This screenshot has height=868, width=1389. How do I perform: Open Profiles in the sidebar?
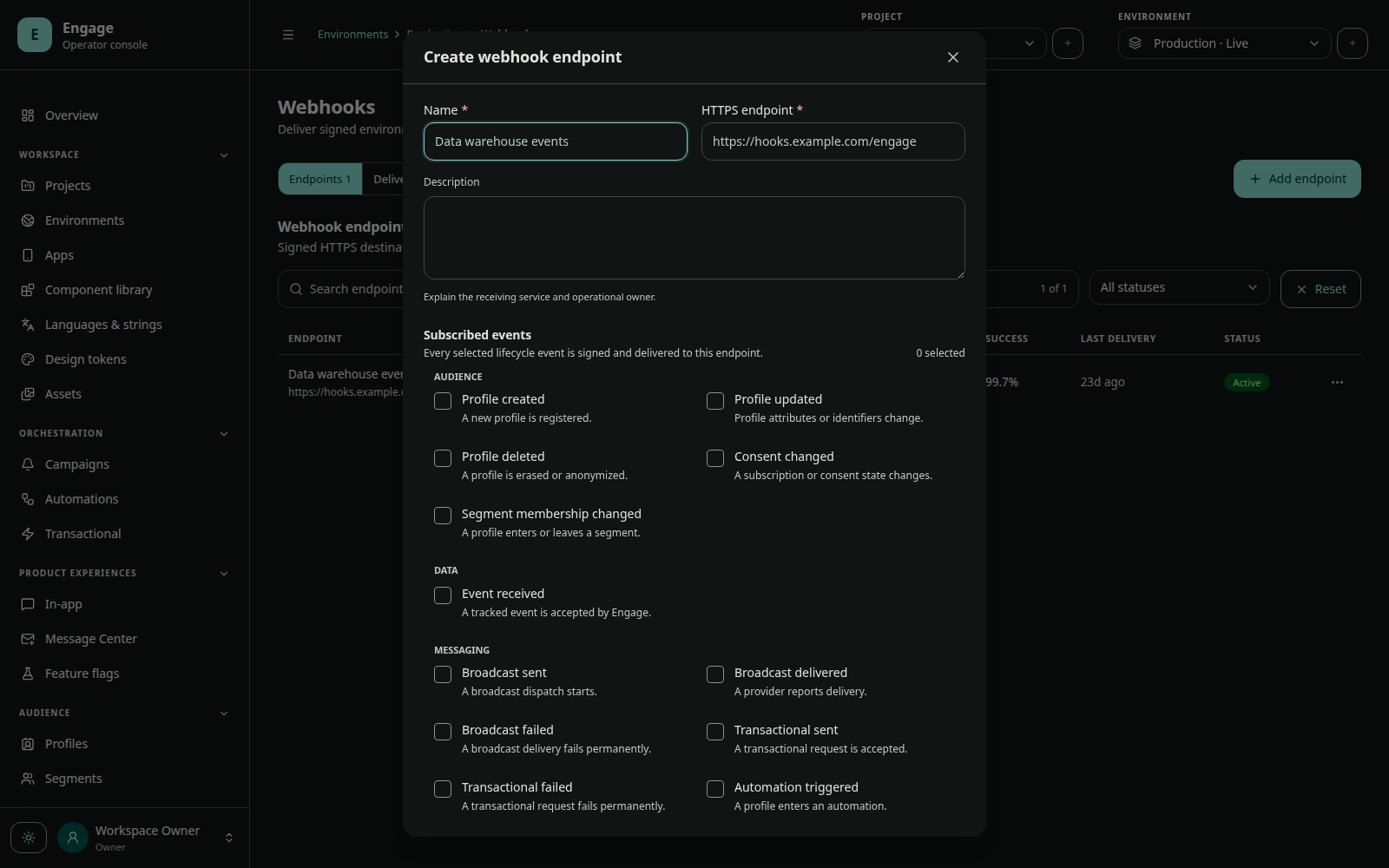tap(66, 744)
